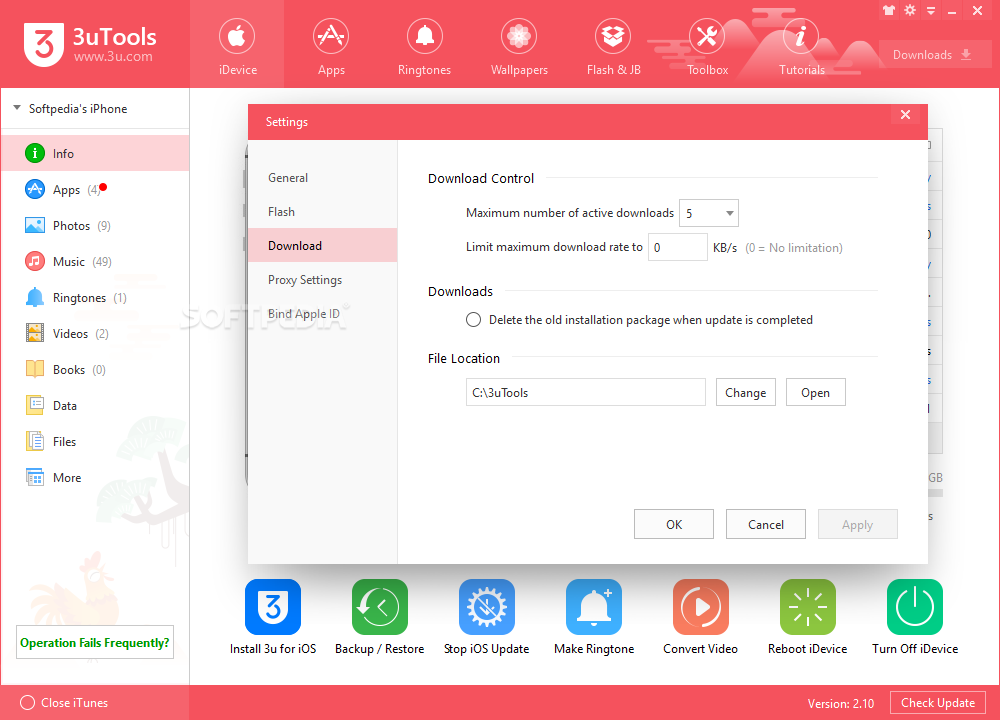Click Turn Off iDevice
Screen dimensions: 1000x720
tap(915, 617)
